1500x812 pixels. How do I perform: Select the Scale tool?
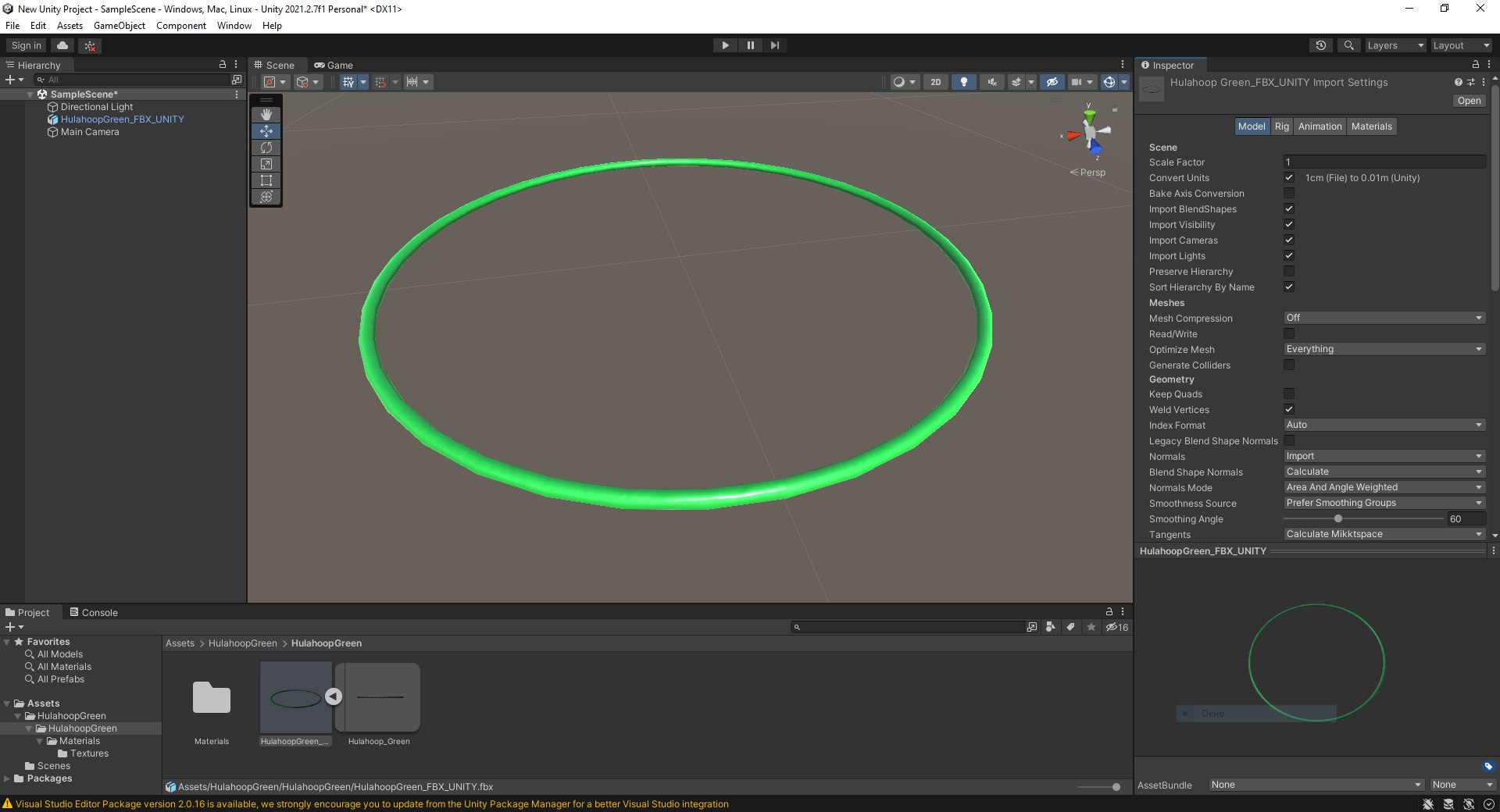pyautogui.click(x=266, y=164)
